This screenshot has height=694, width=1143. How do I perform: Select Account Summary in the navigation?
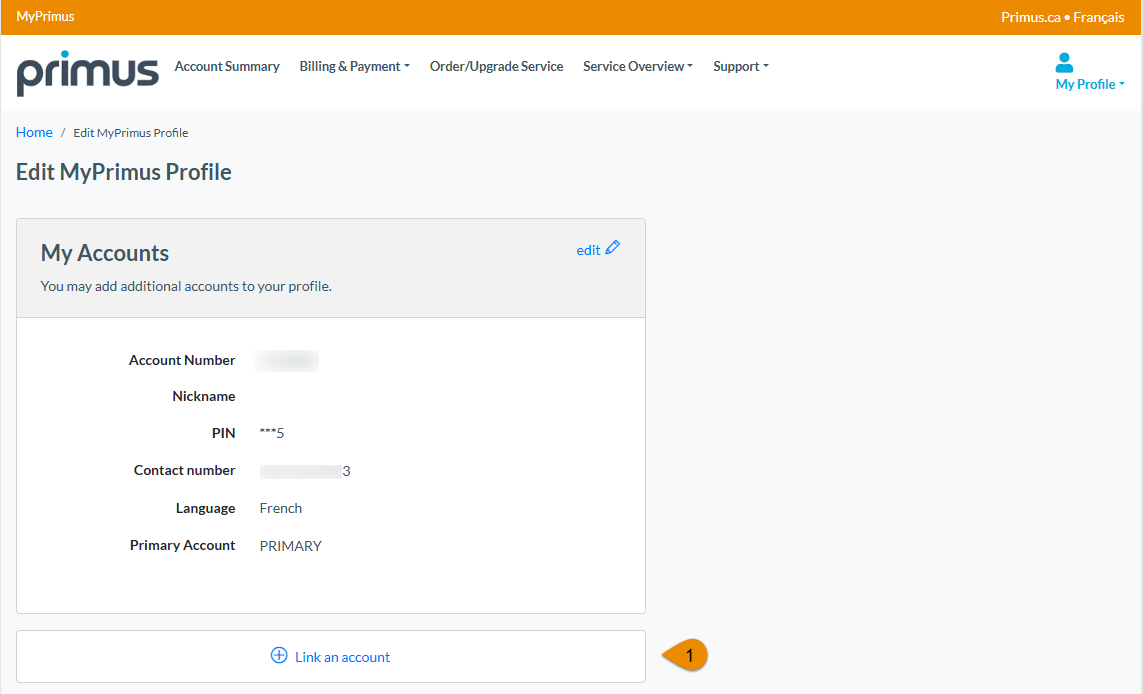[227, 66]
